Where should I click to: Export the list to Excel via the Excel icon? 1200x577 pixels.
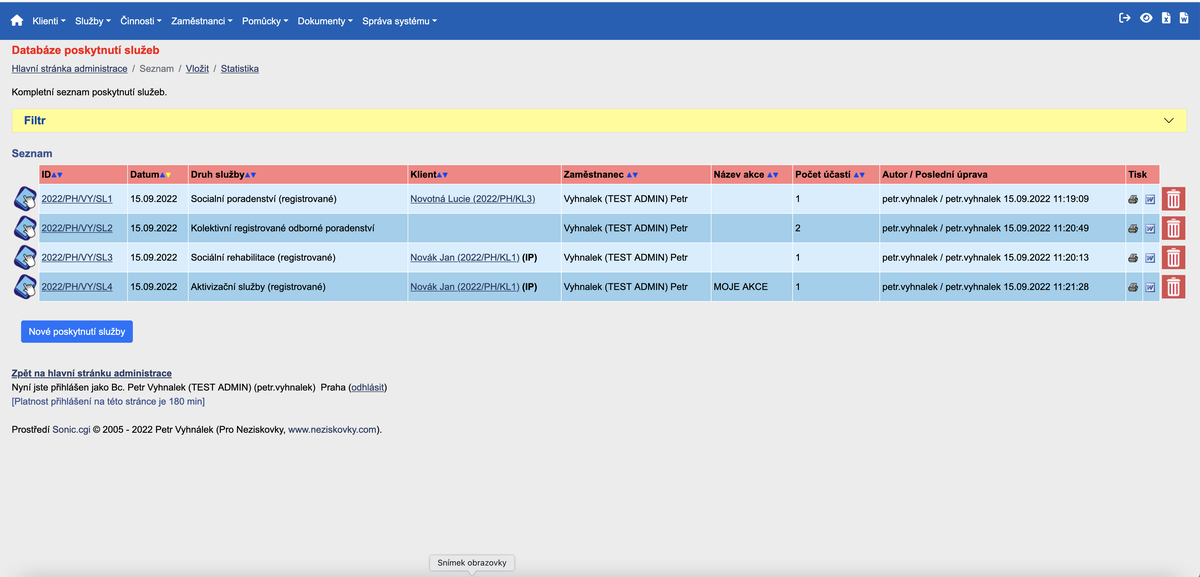[x=1164, y=17]
